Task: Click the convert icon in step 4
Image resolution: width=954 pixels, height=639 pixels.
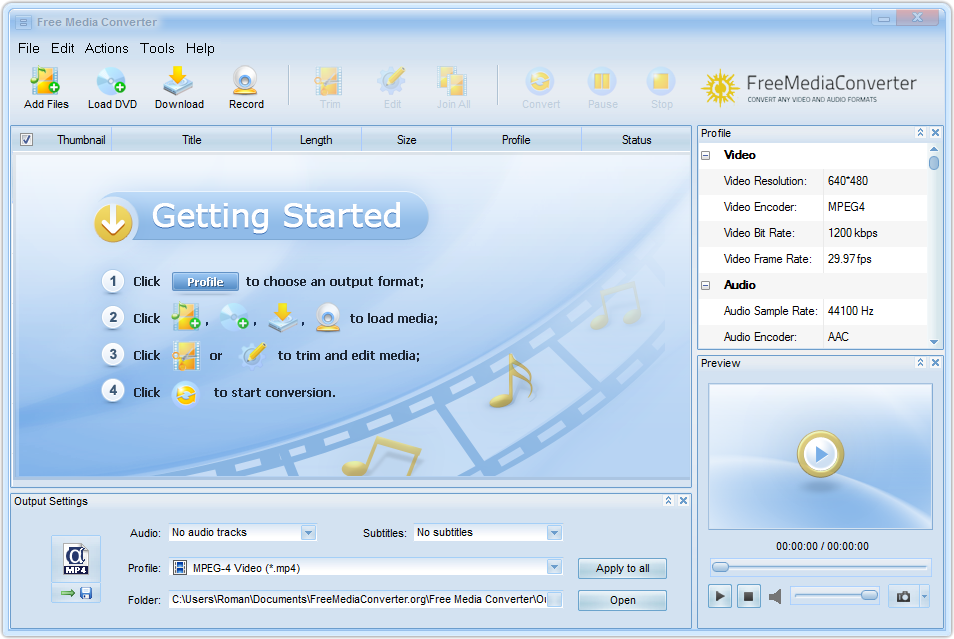Action: (186, 394)
